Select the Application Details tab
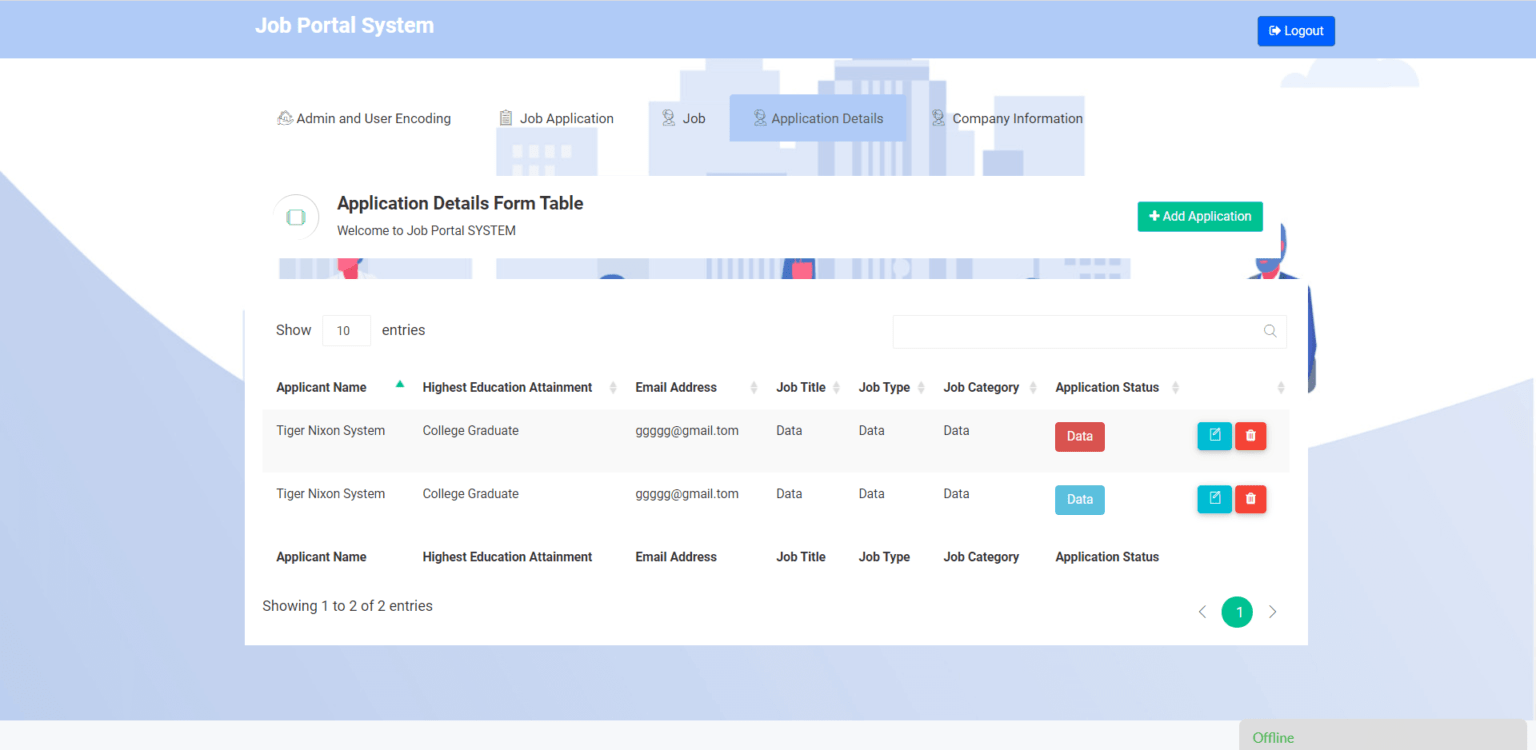1536x750 pixels. pos(818,118)
